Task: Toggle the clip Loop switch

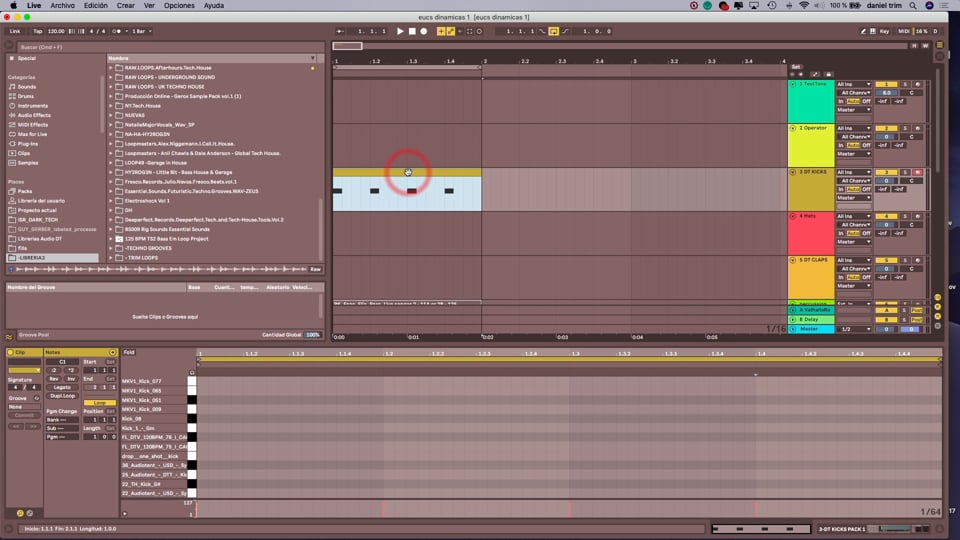Action: pyautogui.click(x=99, y=403)
